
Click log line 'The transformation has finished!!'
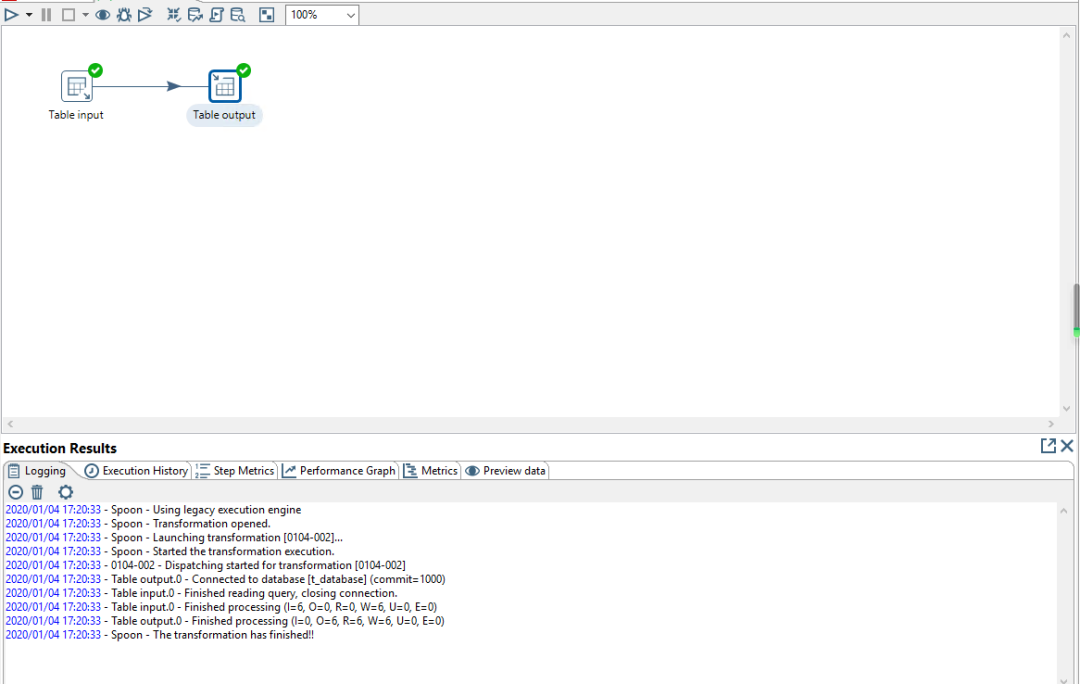pyautogui.click(x=159, y=634)
